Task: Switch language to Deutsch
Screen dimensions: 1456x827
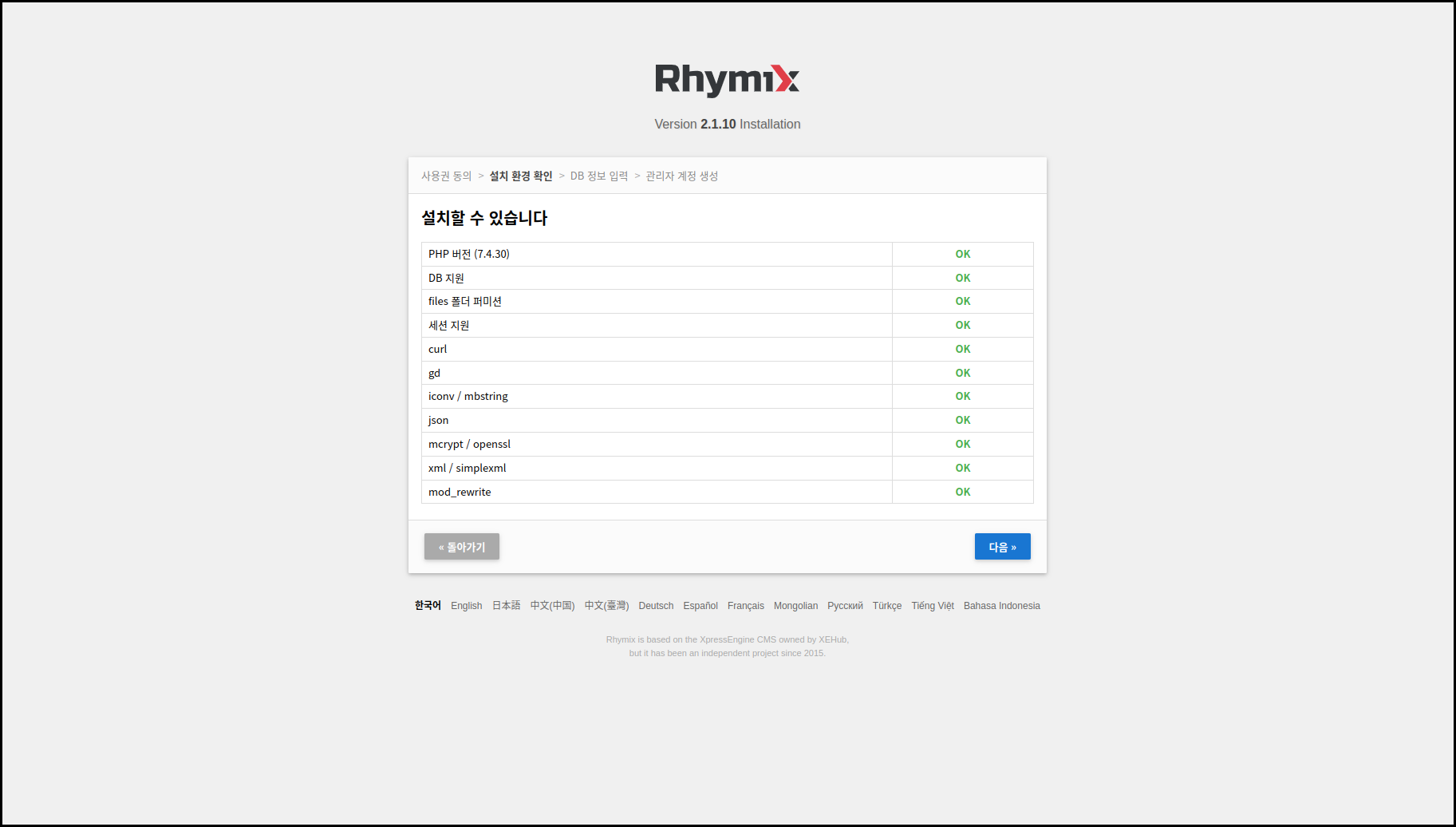Action: click(656, 606)
